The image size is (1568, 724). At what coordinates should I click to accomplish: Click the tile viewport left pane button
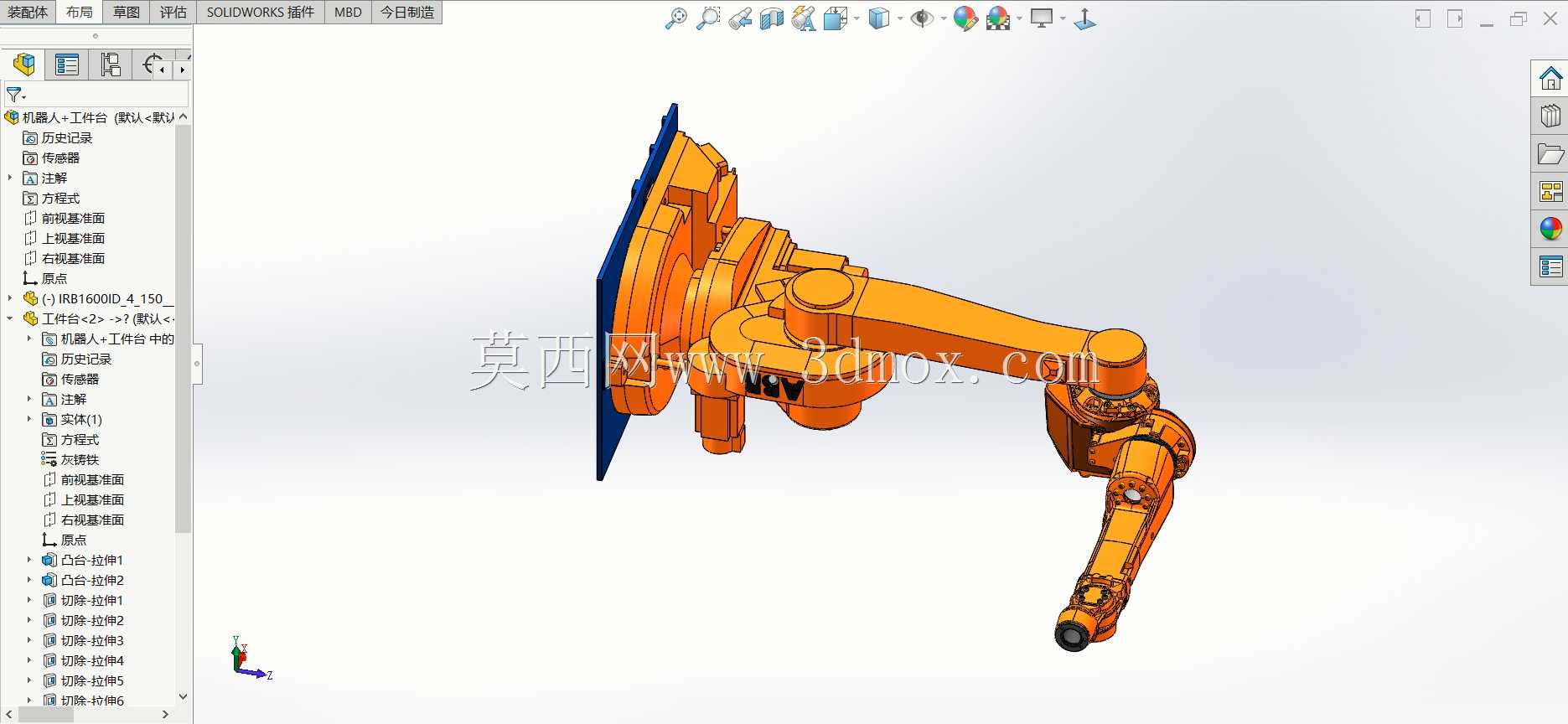click(1423, 18)
